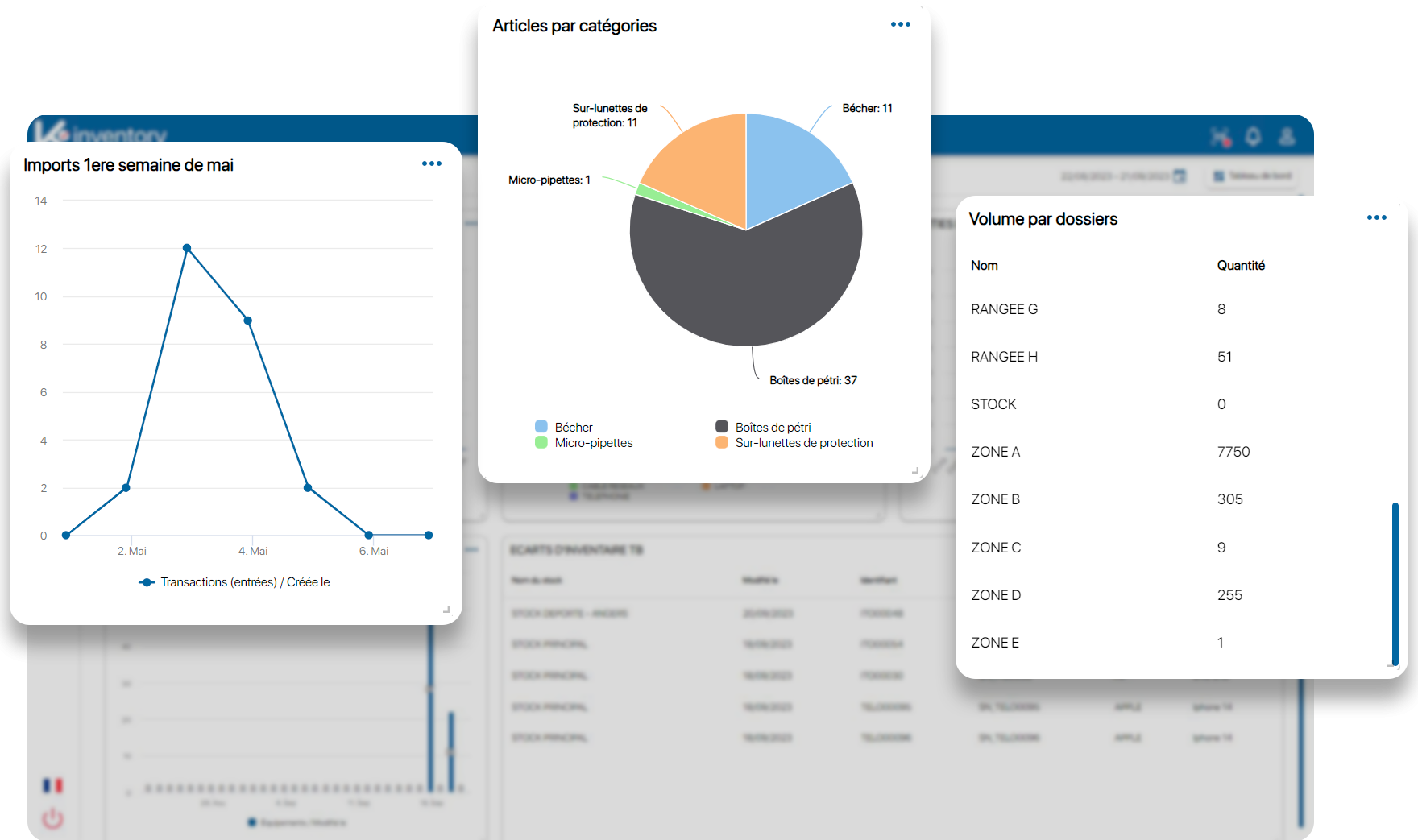Select the ZONE E row

click(1177, 643)
